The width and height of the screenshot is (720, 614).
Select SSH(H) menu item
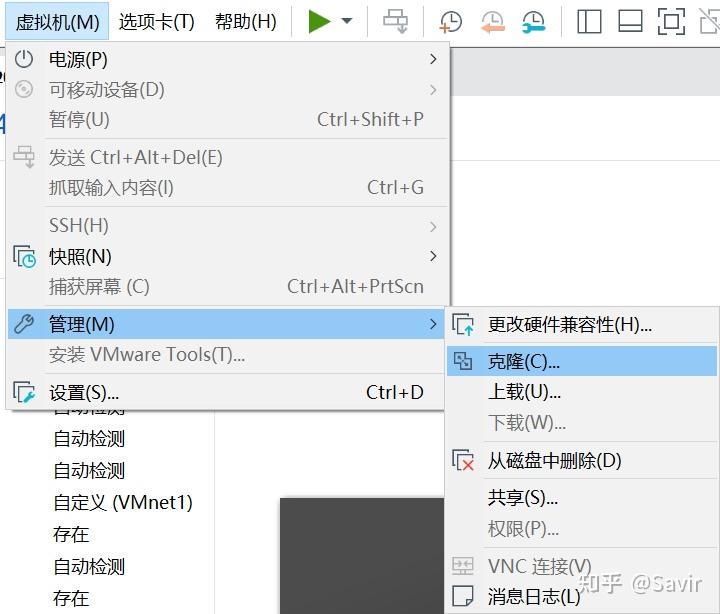(228, 226)
